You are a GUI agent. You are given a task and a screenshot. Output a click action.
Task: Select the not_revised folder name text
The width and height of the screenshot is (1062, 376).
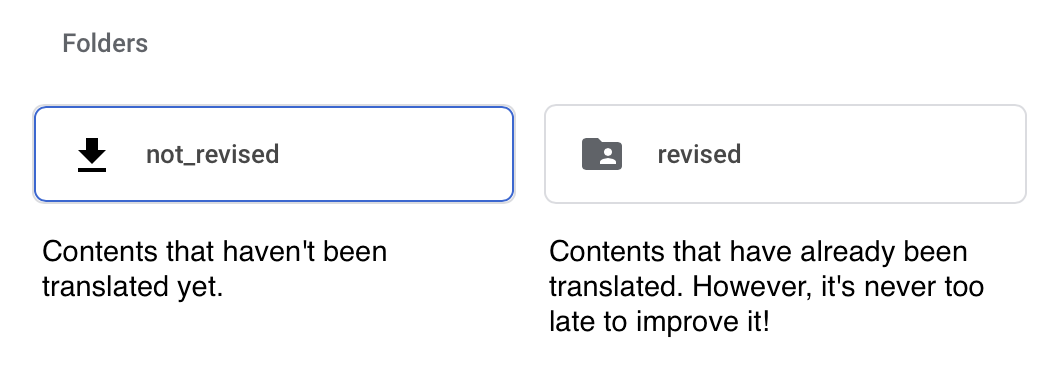213,154
